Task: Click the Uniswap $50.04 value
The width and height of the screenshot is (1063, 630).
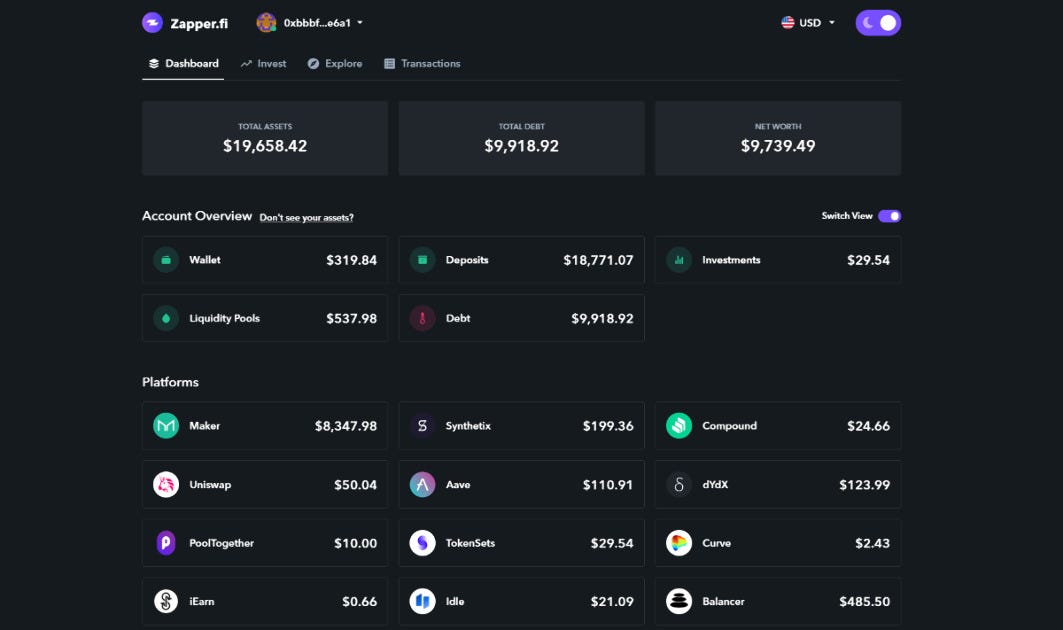Action: tap(355, 484)
